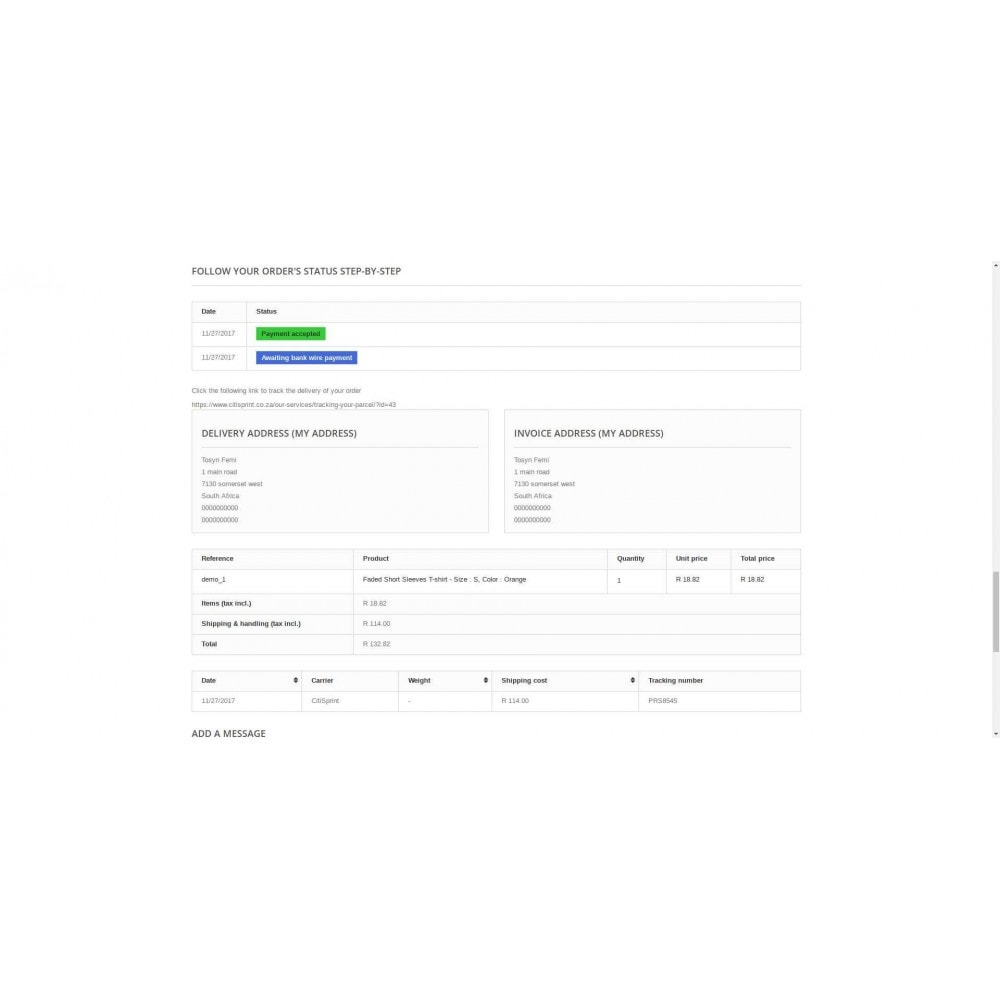Image resolution: width=1000 pixels, height=1000 pixels.
Task: Click Items (tax incl.) value R 18.82
Action: coord(374,603)
